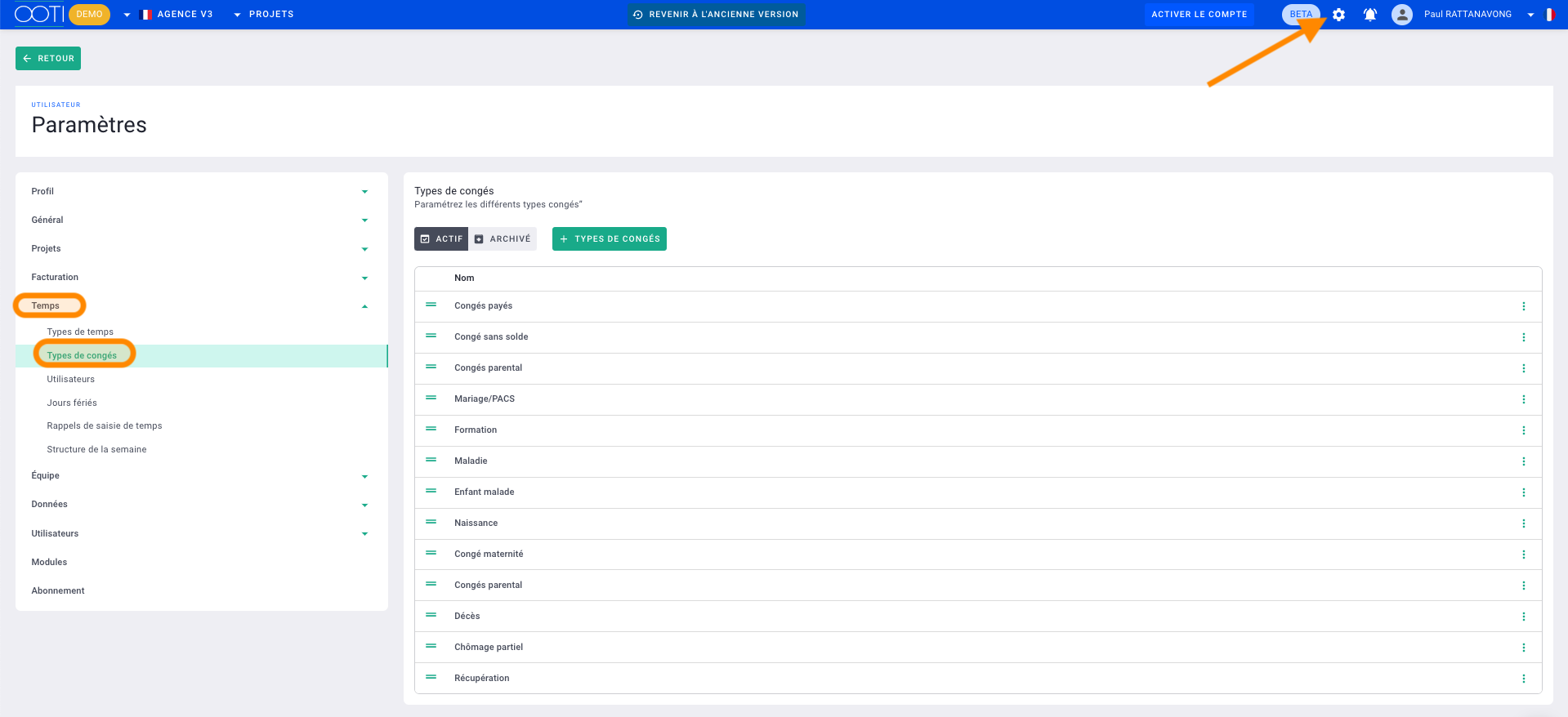Select the Congé maternité row
This screenshot has height=717, width=1568.
point(978,554)
